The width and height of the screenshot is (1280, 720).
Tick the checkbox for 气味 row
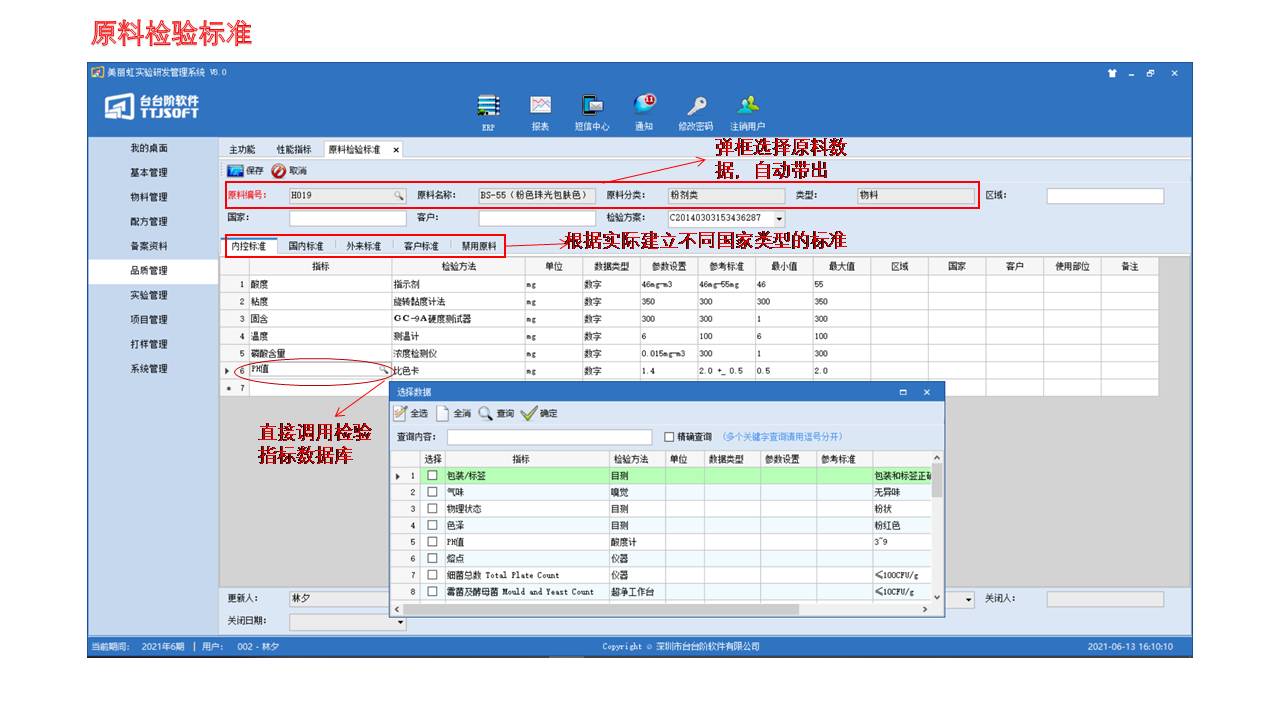[x=432, y=492]
